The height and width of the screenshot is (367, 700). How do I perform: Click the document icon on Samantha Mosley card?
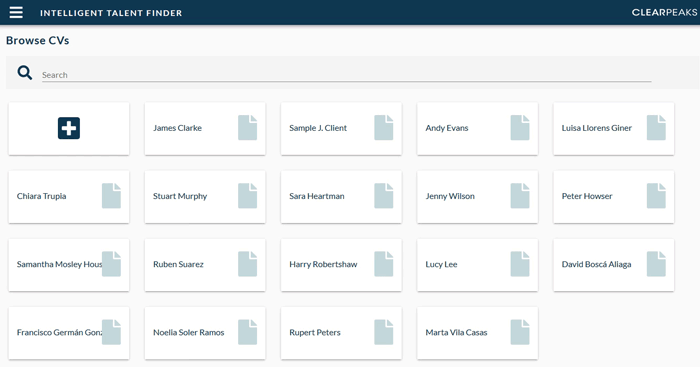pos(111,264)
